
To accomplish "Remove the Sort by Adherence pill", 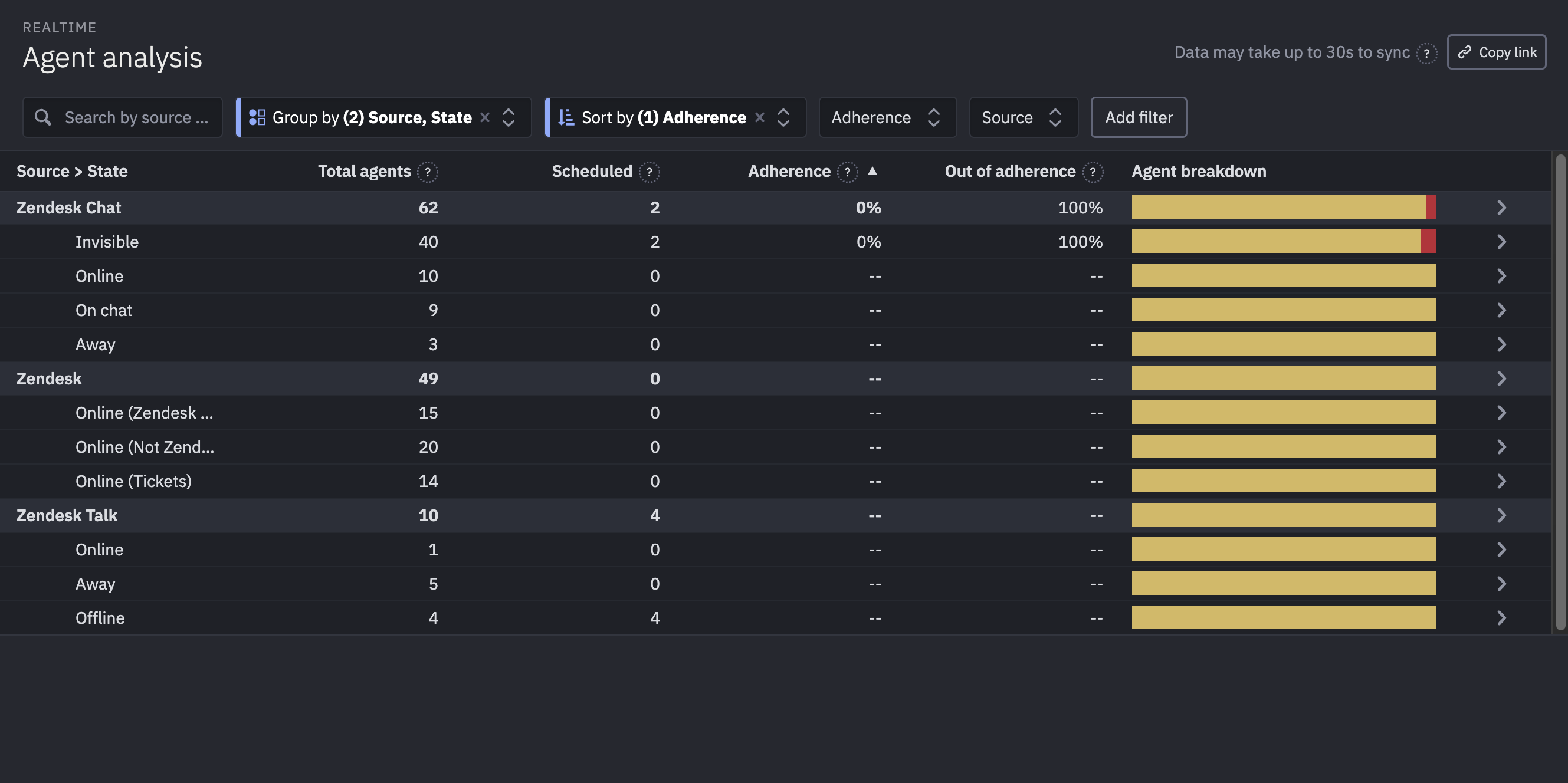I will 759,117.
